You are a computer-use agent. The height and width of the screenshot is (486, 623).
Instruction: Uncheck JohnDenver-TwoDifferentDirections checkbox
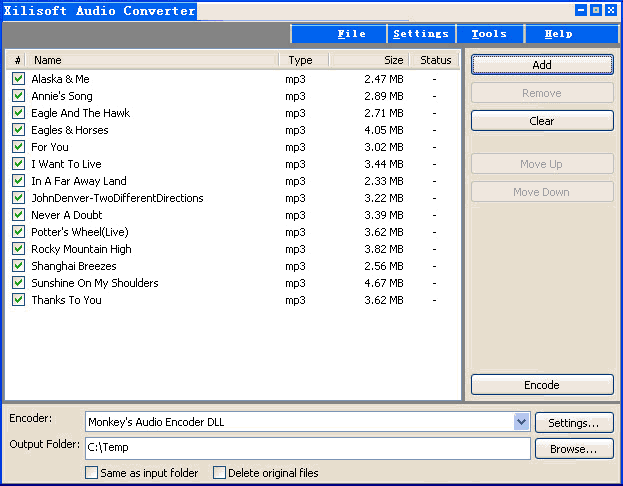(x=18, y=198)
